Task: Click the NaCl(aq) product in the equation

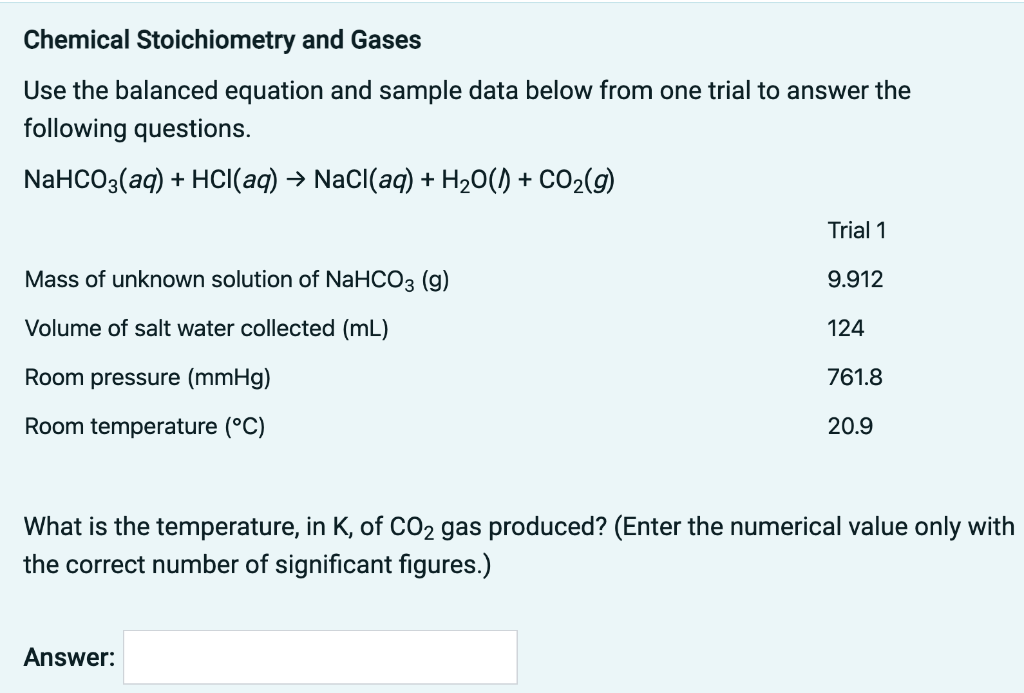Action: point(364,180)
